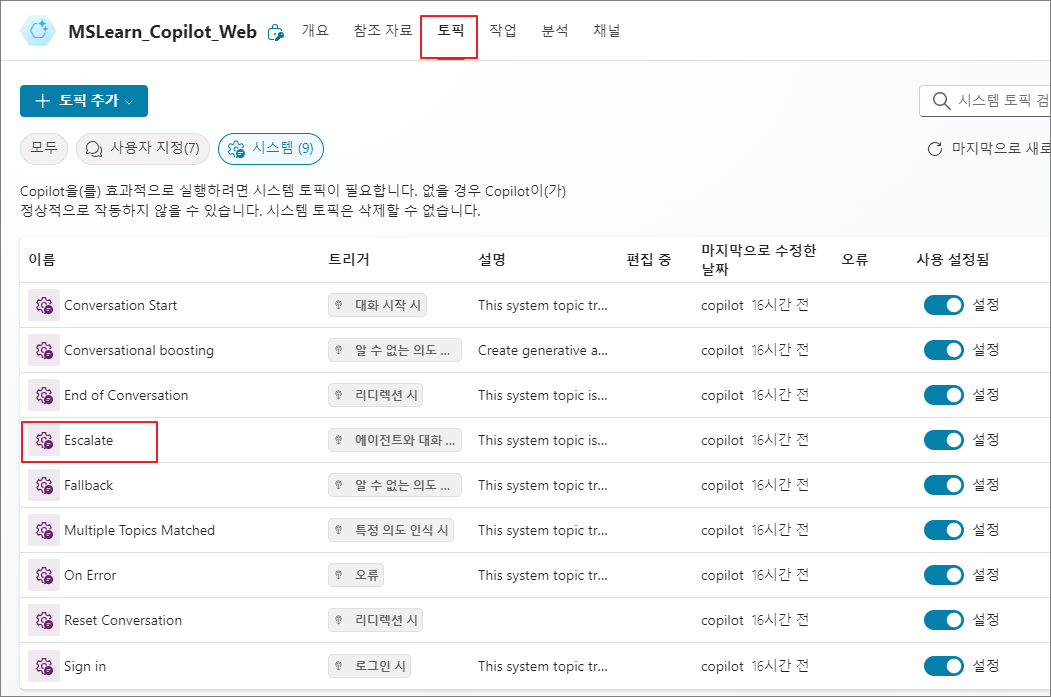The width and height of the screenshot is (1051, 697).
Task: Click the plus icon on 토픽 추가 button
Action: (x=43, y=101)
